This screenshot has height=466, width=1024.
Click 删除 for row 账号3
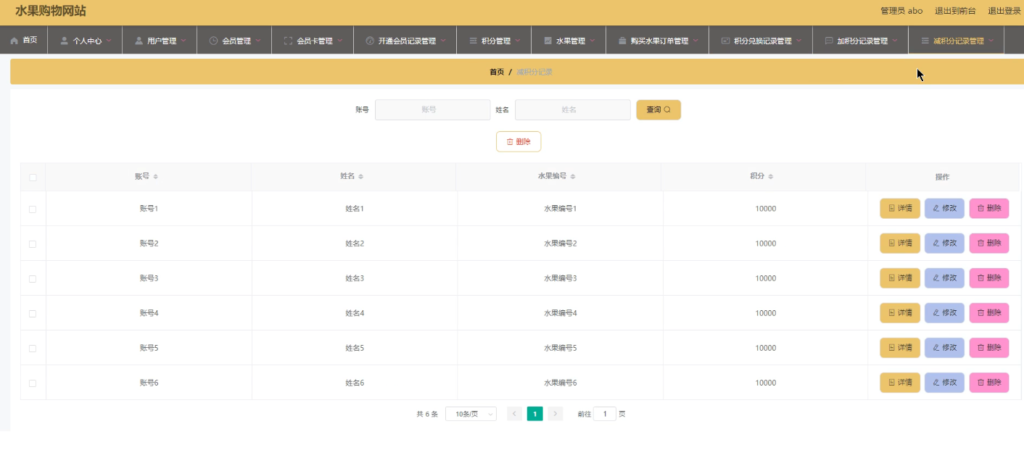tap(989, 279)
